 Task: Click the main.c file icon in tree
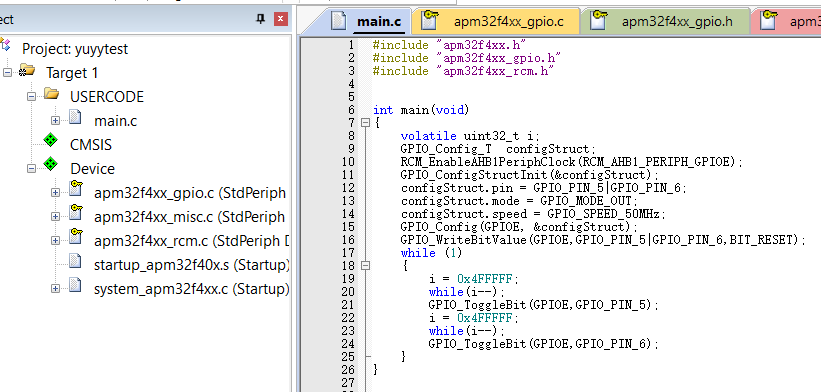(75, 118)
